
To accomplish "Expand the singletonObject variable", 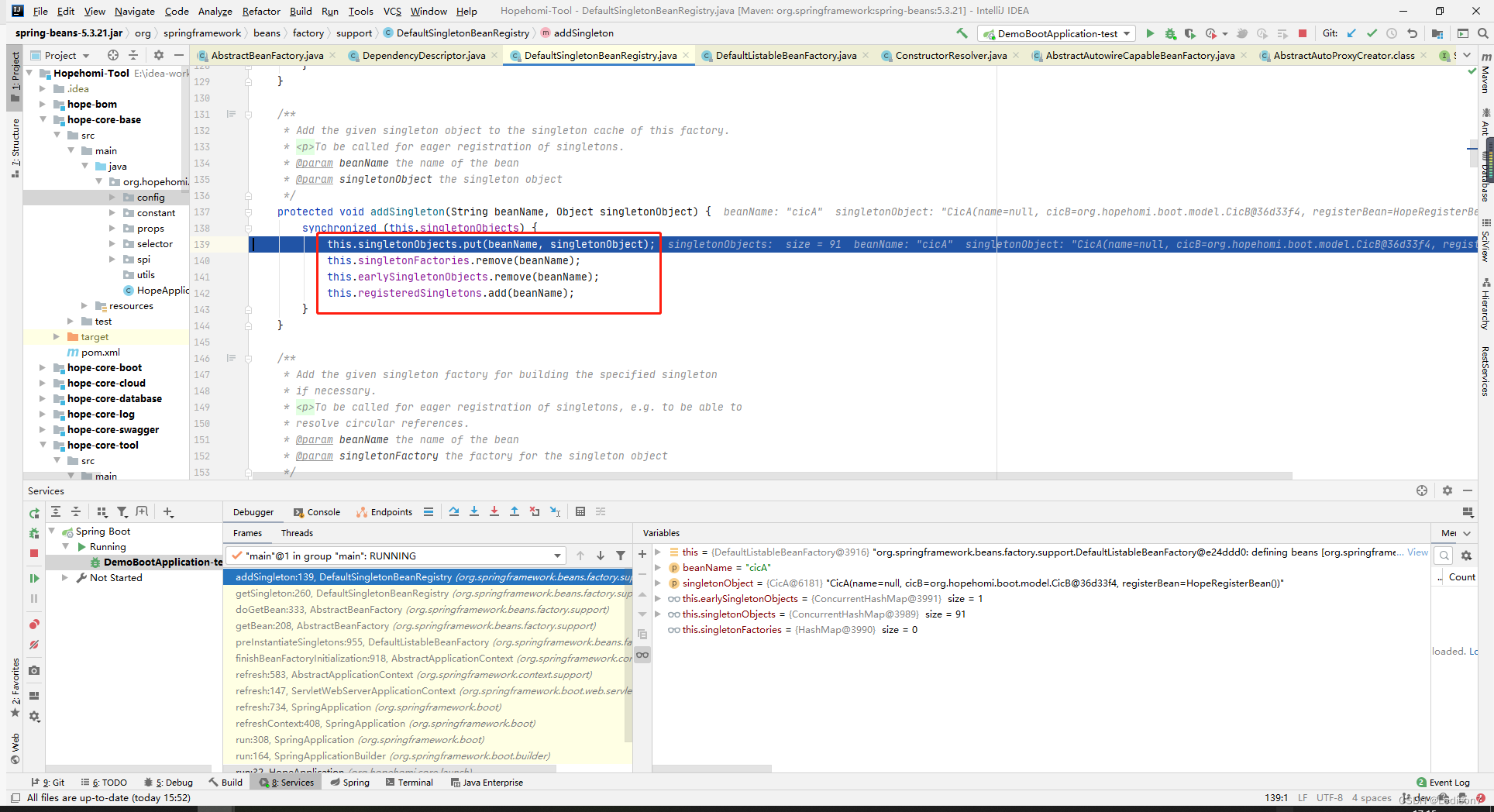I will 658,583.
